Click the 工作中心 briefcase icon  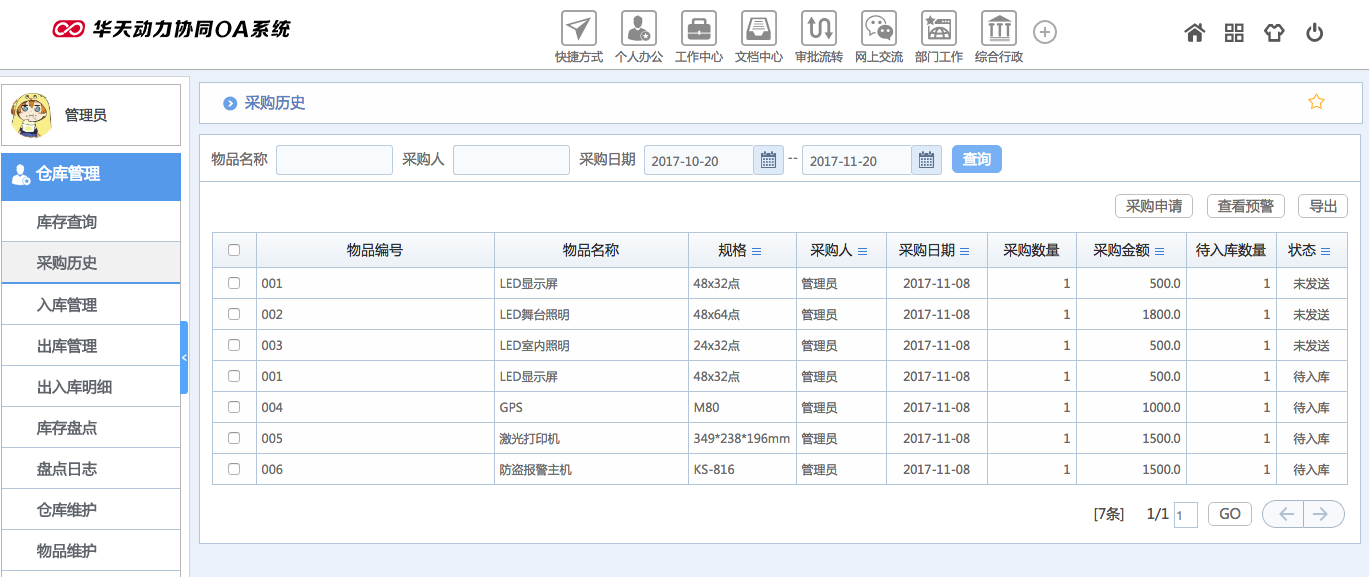click(x=698, y=28)
